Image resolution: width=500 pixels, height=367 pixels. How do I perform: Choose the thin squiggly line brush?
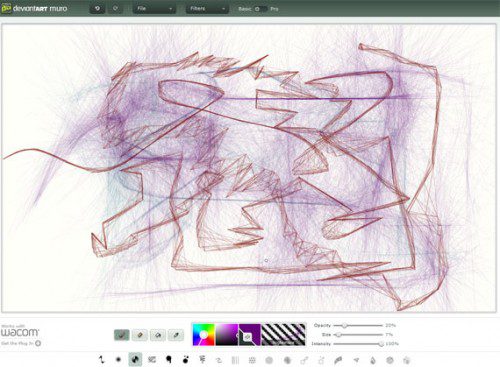[x=101, y=360]
